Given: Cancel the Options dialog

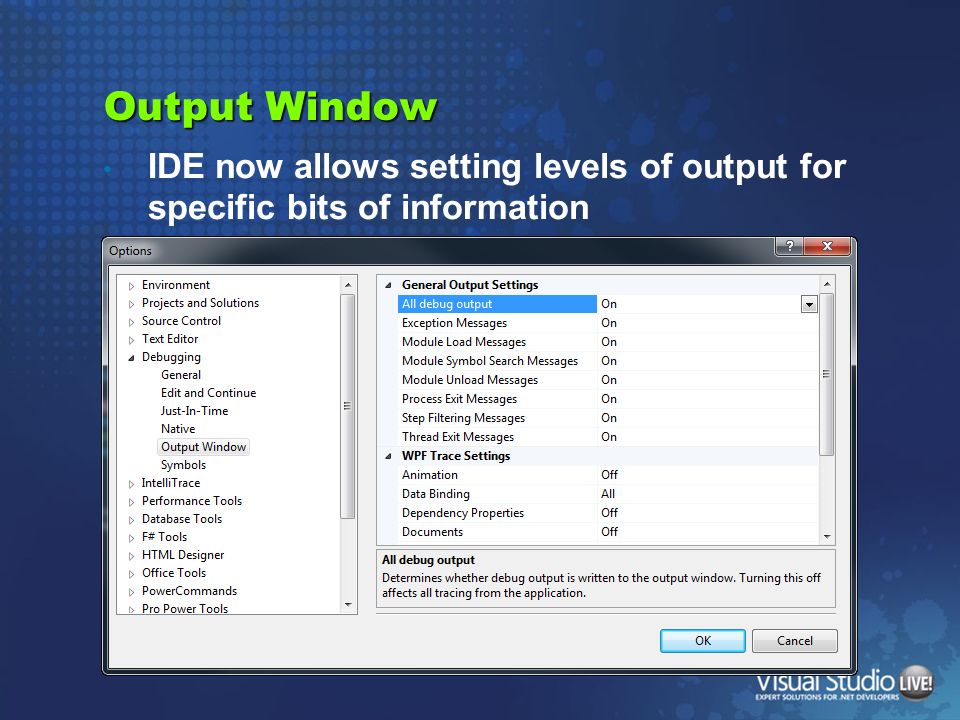Looking at the screenshot, I should coord(795,641).
